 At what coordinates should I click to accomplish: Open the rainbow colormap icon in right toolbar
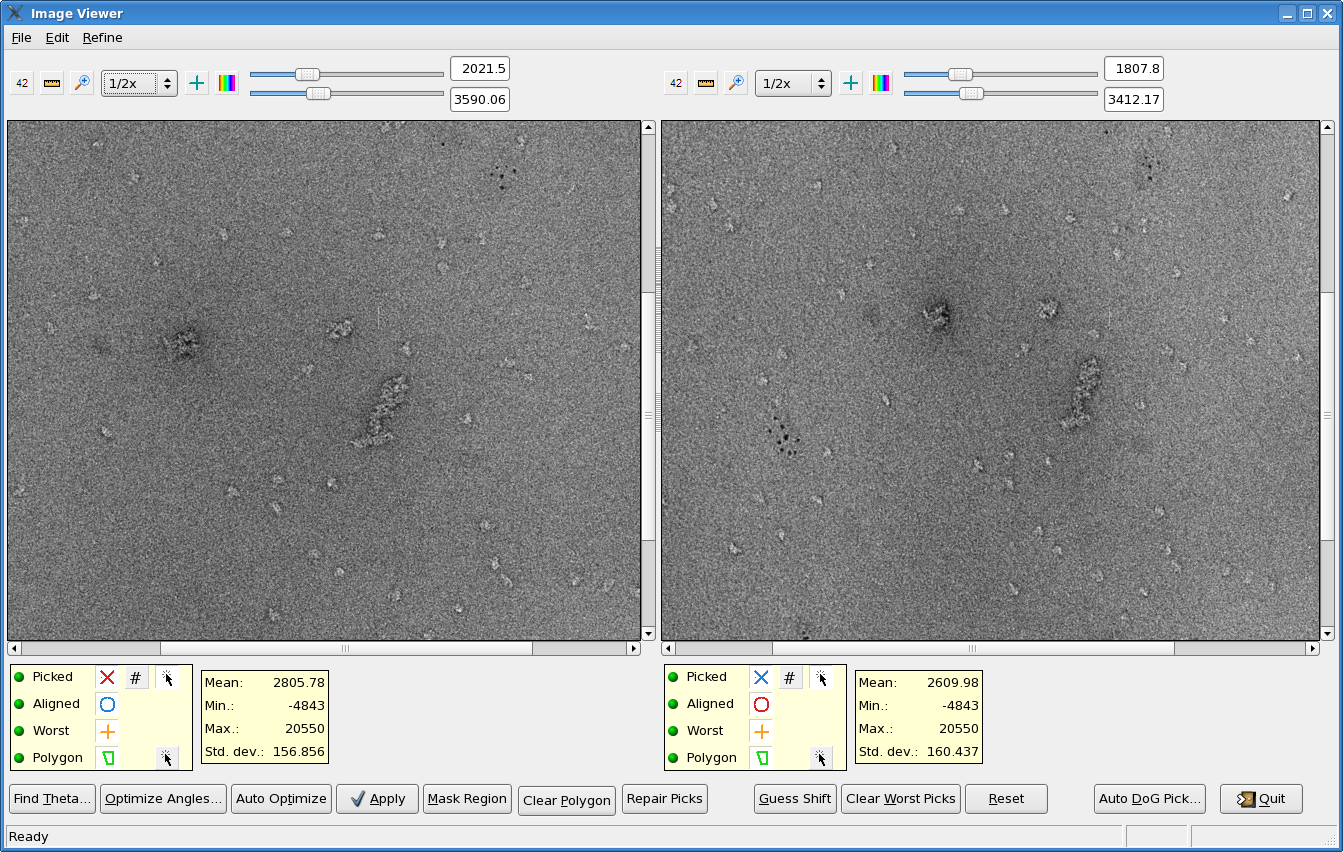[x=881, y=83]
